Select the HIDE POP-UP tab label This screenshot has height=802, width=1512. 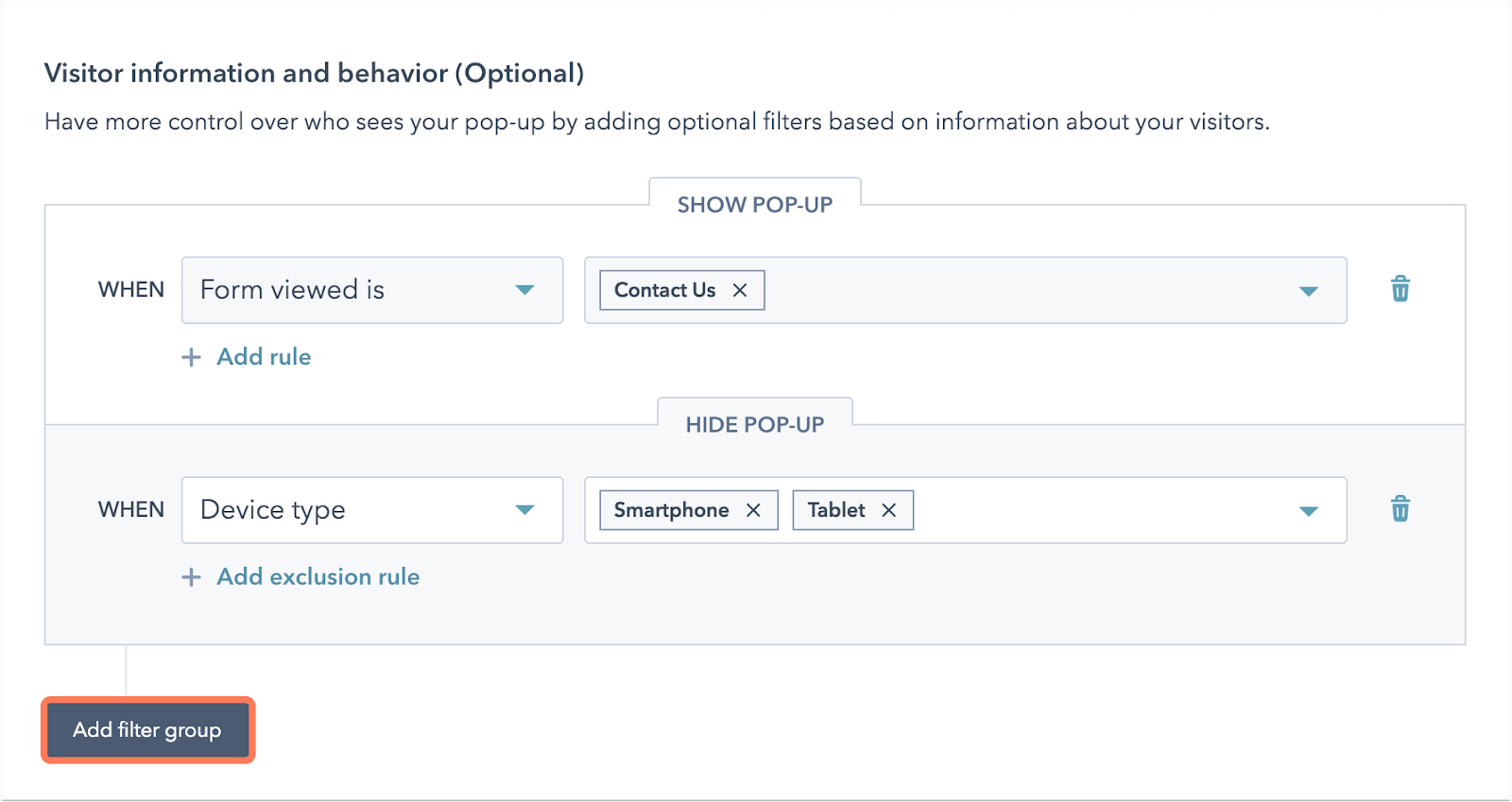click(754, 425)
